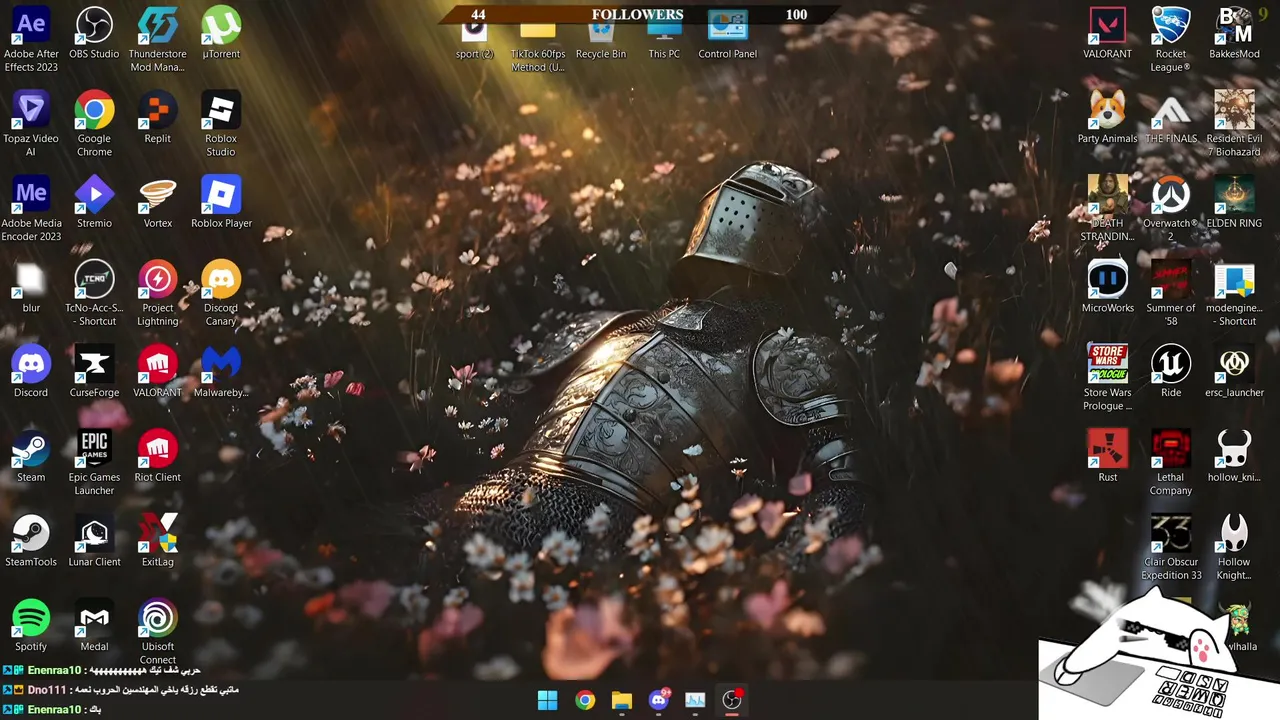Launch the Hollow Knight... shortcut
The image size is (1280, 720).
click(x=1234, y=534)
